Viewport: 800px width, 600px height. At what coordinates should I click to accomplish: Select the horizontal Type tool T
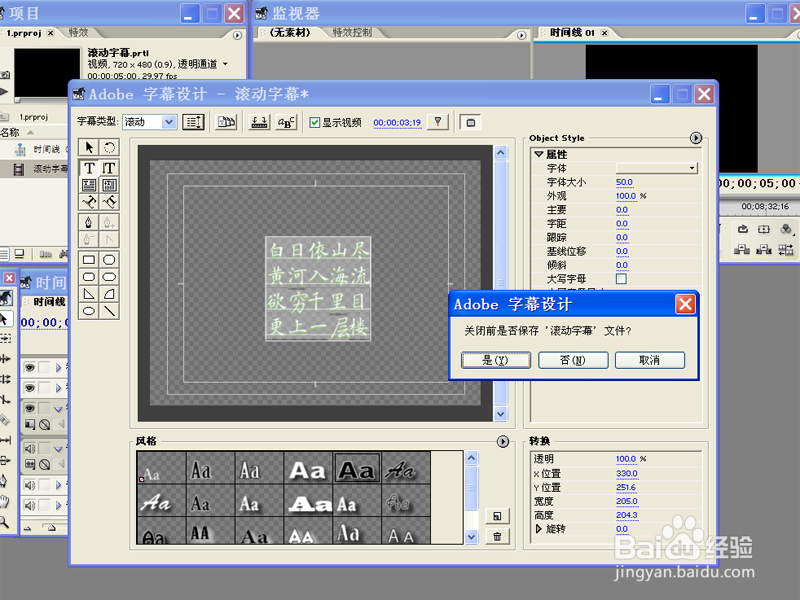pyautogui.click(x=89, y=168)
